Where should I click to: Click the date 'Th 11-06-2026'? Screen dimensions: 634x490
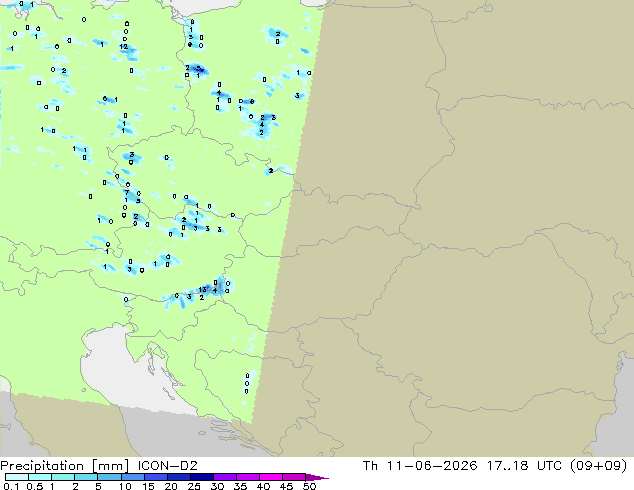click(x=420, y=466)
